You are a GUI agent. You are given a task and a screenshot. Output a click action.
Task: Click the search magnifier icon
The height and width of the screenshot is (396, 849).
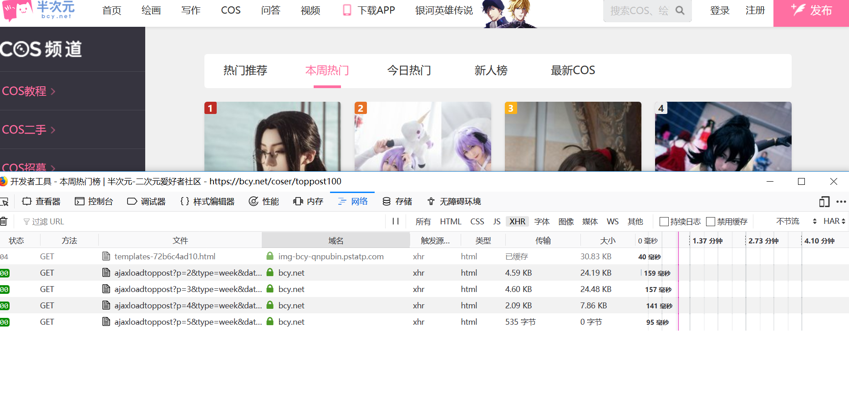pos(680,10)
